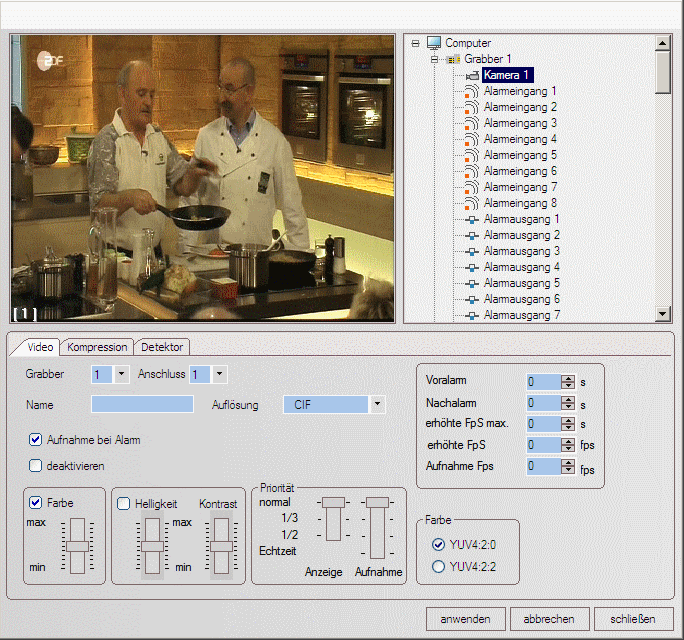This screenshot has height=640, width=684.
Task: Click the anwenden button
Action: point(465,619)
